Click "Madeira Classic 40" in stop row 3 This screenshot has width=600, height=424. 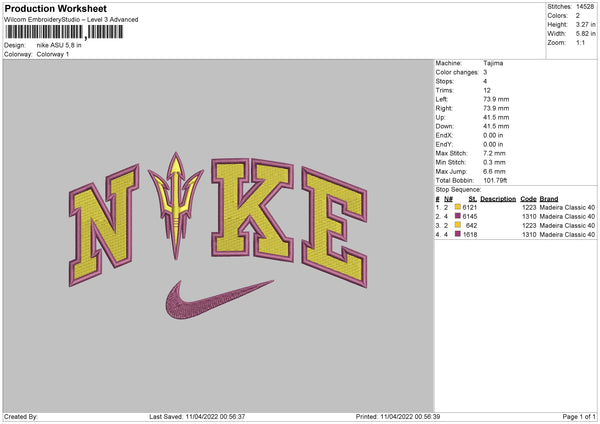[567, 225]
